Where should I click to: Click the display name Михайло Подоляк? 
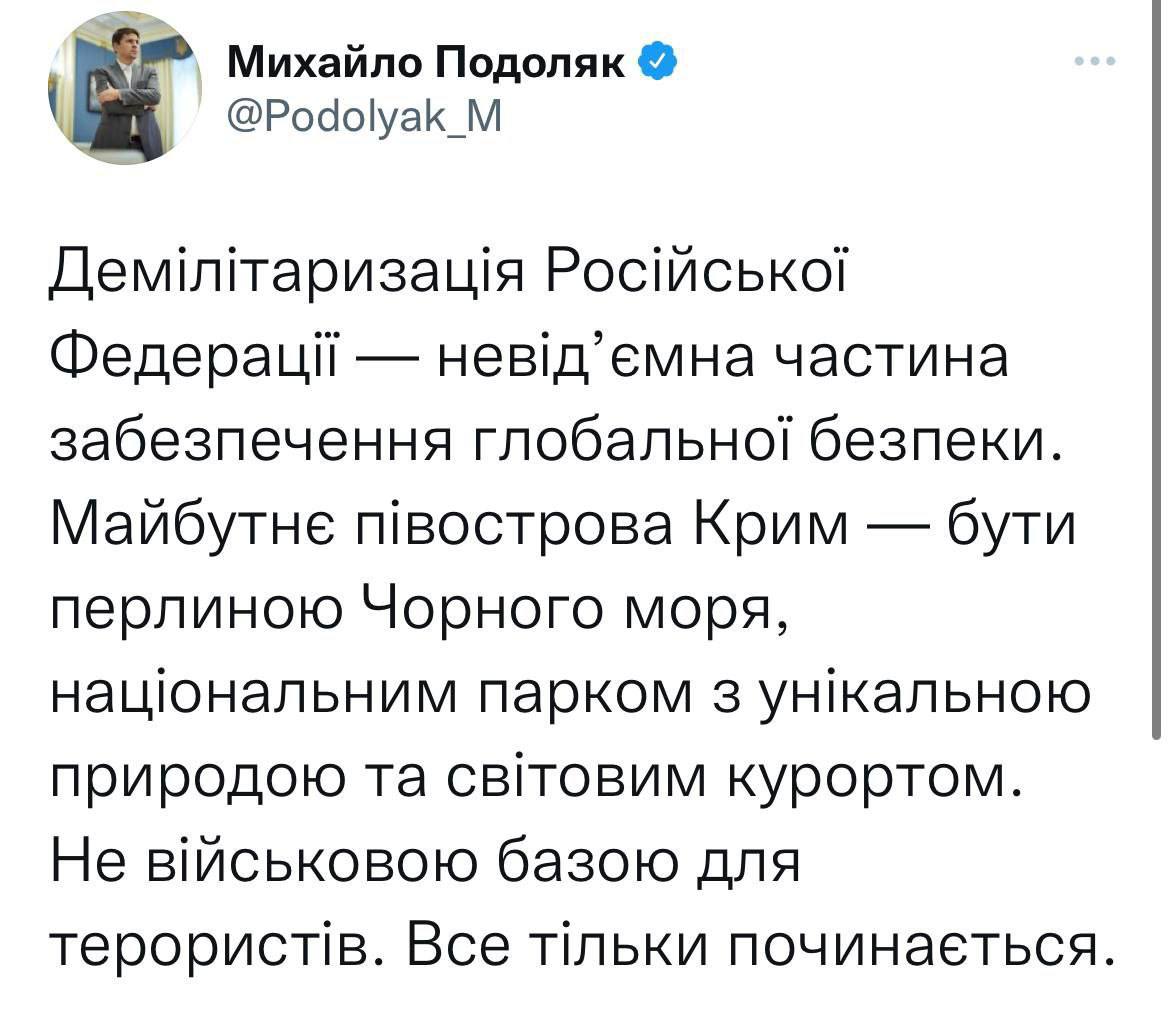428,65
